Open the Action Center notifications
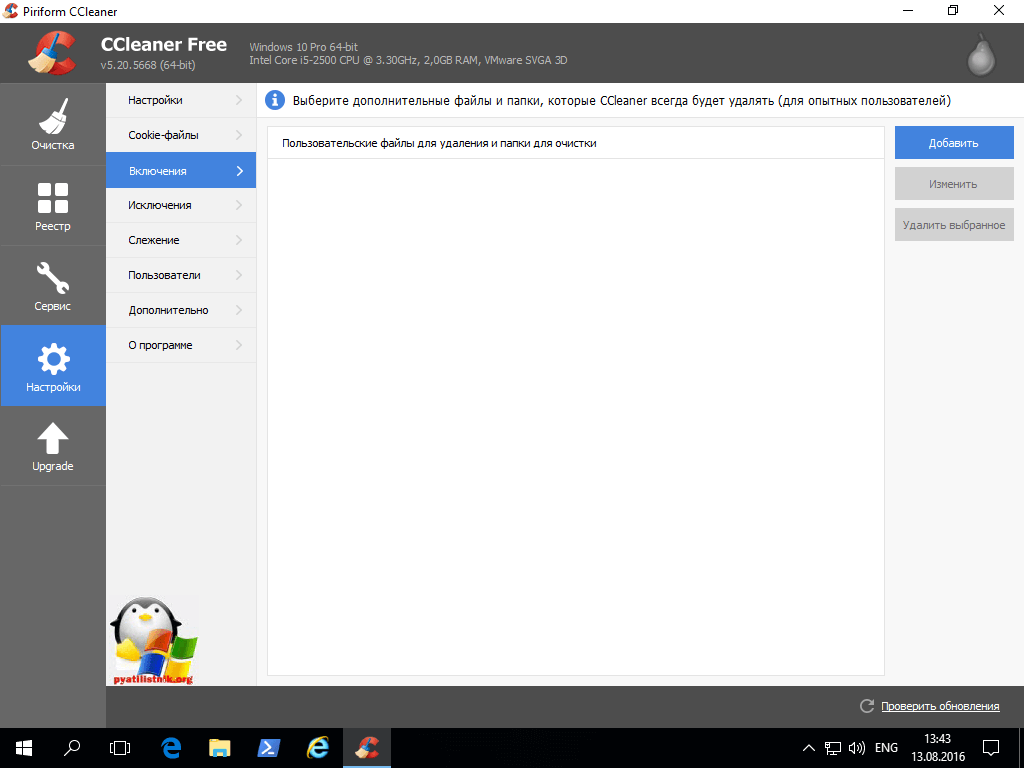 991,748
